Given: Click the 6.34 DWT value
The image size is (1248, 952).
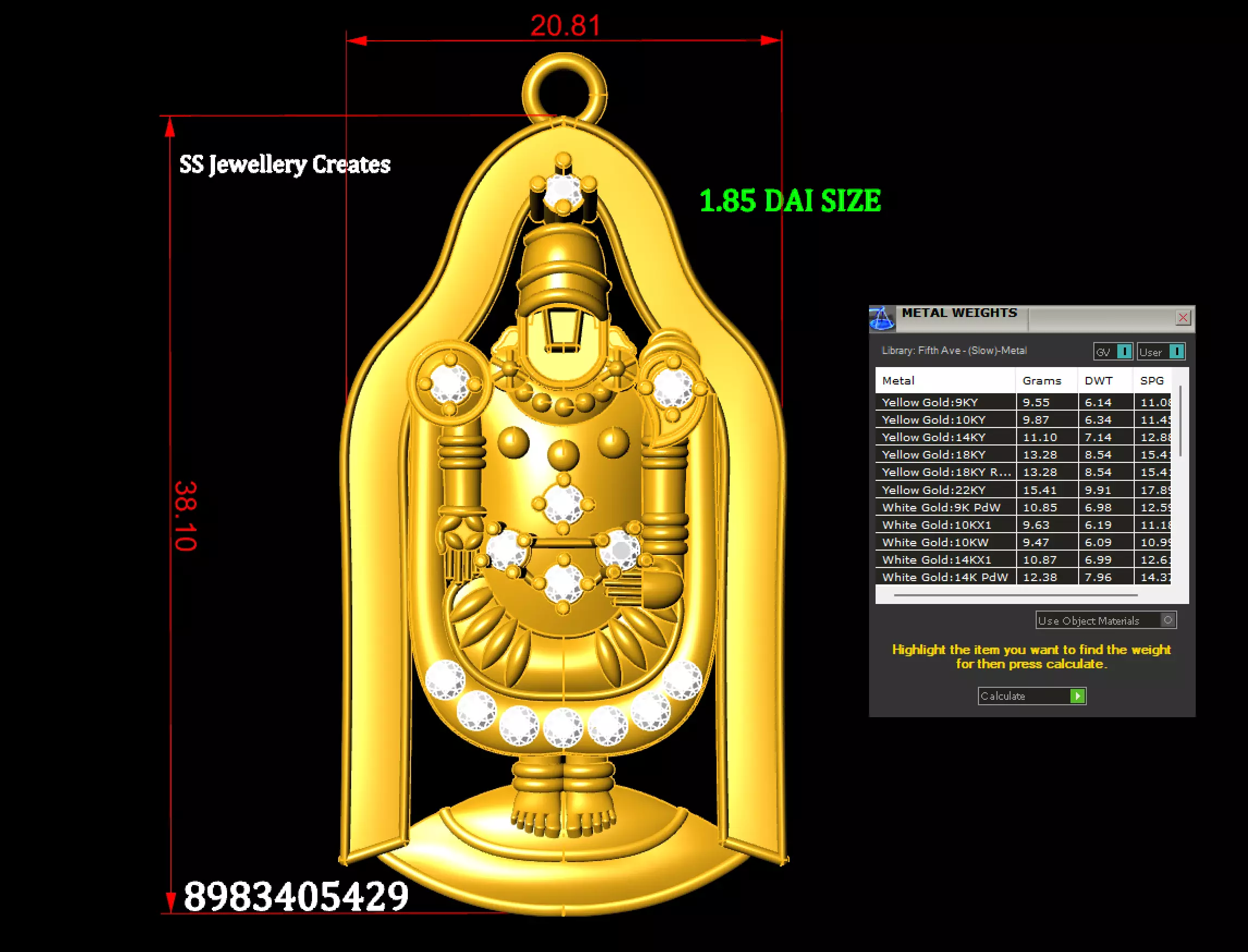Looking at the screenshot, I should (1098, 420).
